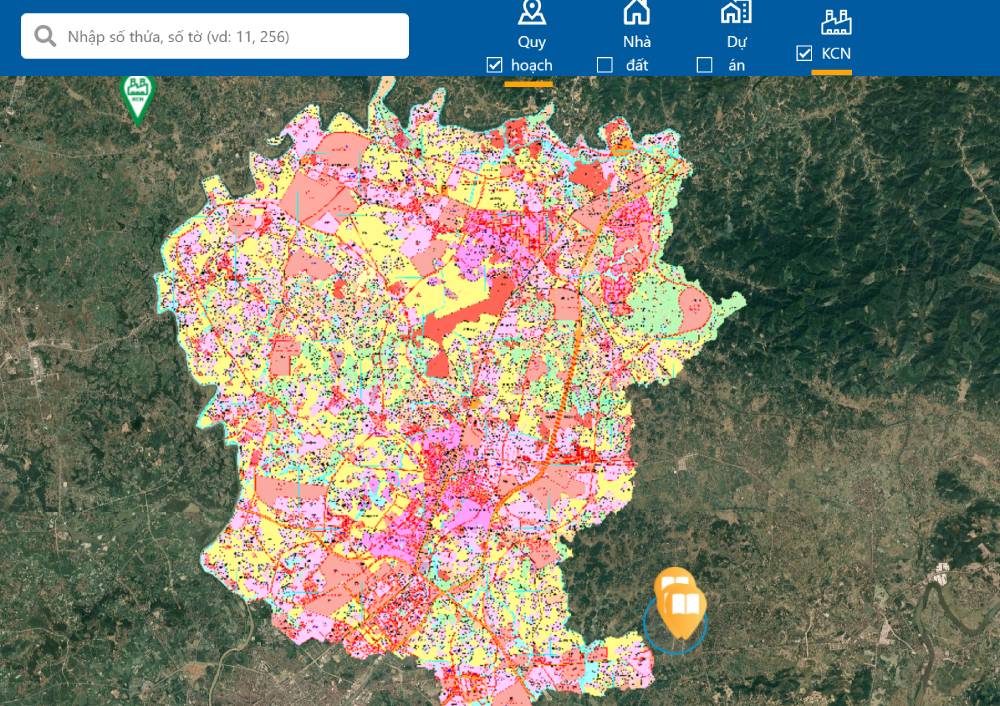Click the Nhà đất house icon
The height and width of the screenshot is (706, 1000).
click(636, 13)
